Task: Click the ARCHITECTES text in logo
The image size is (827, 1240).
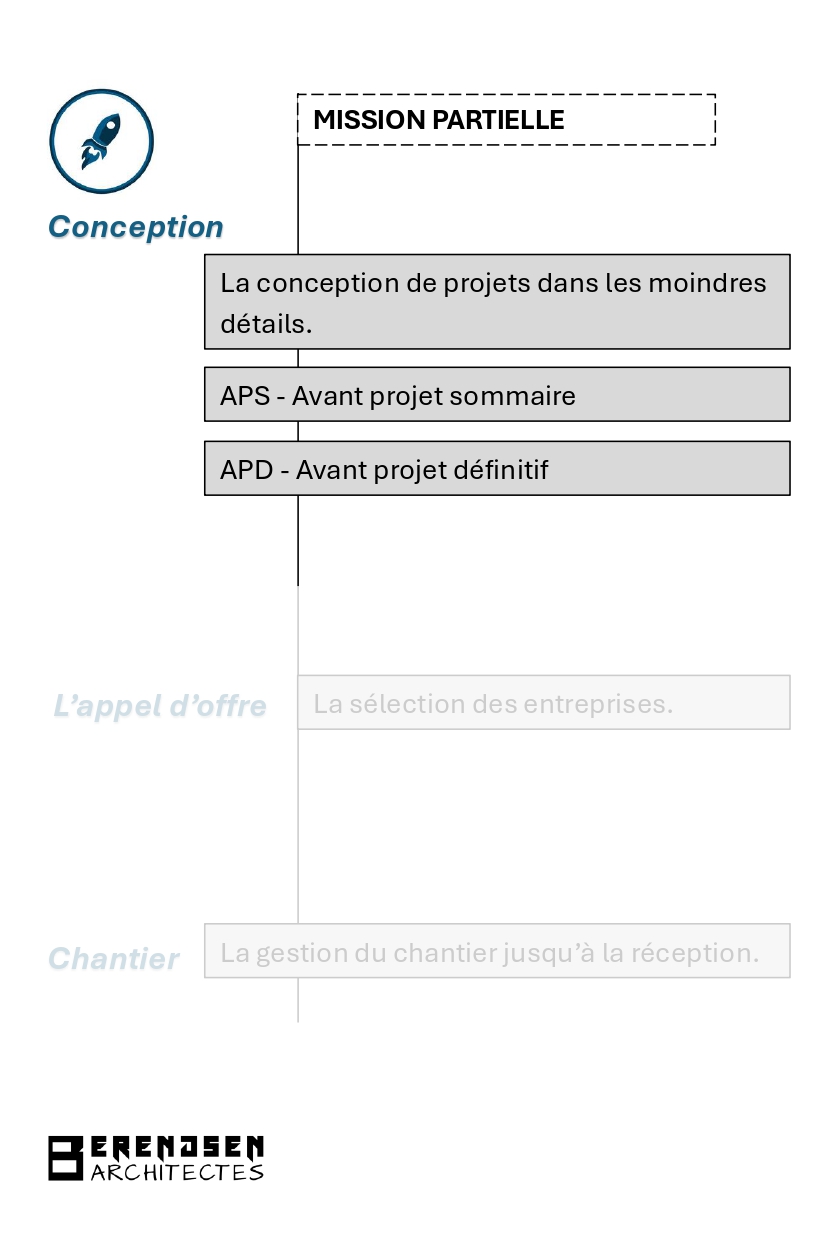Action: [x=177, y=1172]
